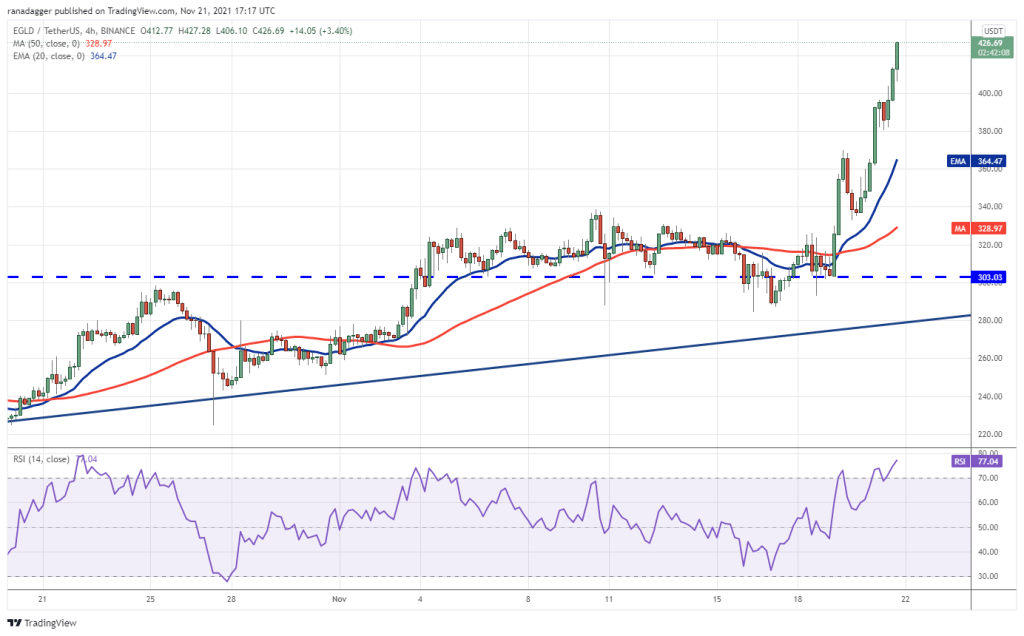The width and height of the screenshot is (1024, 636).
Task: Click the blue EMA tag on price axis
Action: click(956, 160)
